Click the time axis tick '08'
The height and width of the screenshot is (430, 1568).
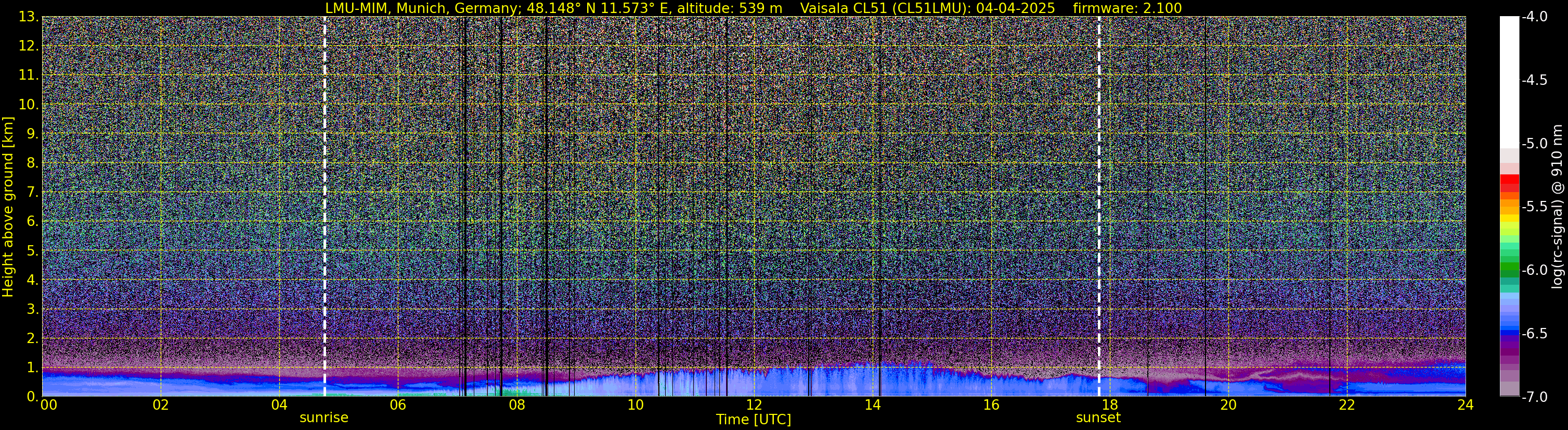[x=516, y=405]
